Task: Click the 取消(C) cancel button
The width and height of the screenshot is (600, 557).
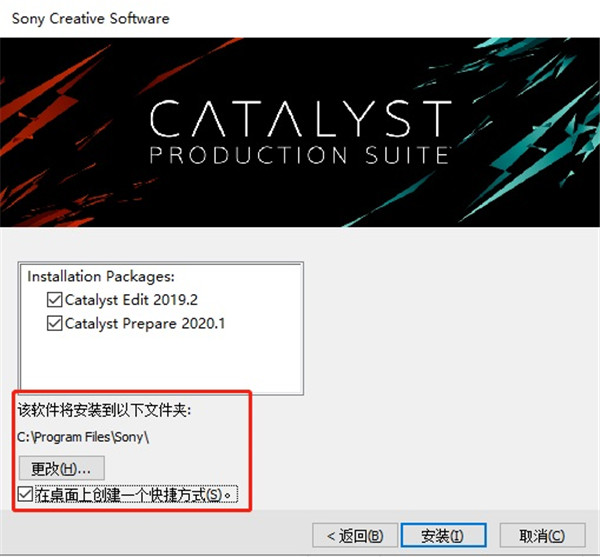Action: point(542,535)
